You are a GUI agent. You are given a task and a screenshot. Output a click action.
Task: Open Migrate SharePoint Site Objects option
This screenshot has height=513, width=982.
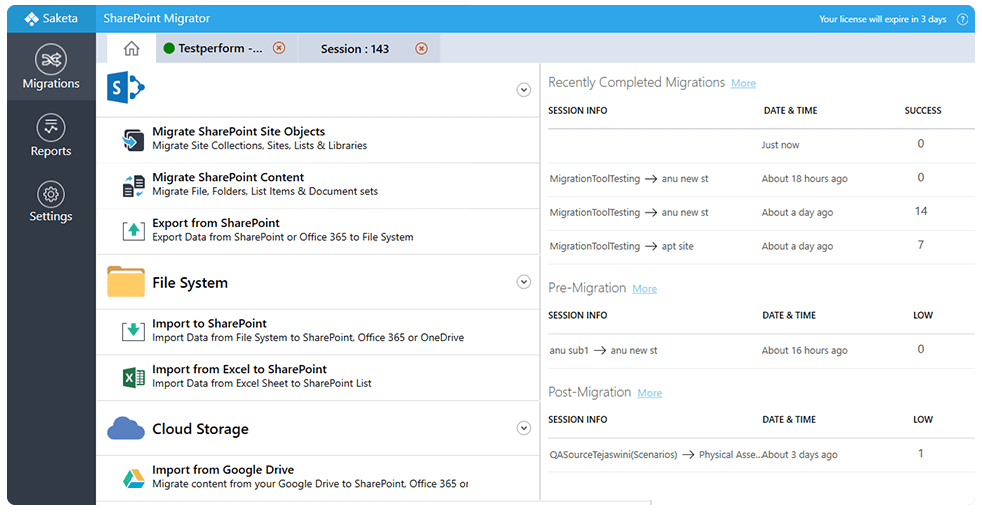(x=318, y=140)
